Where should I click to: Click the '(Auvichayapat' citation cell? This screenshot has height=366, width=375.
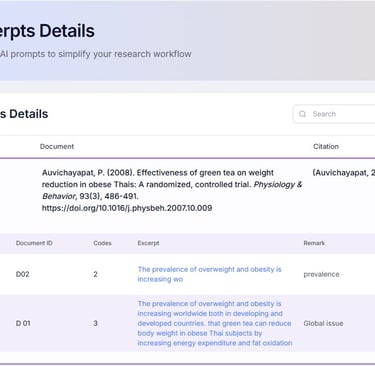tap(344, 173)
